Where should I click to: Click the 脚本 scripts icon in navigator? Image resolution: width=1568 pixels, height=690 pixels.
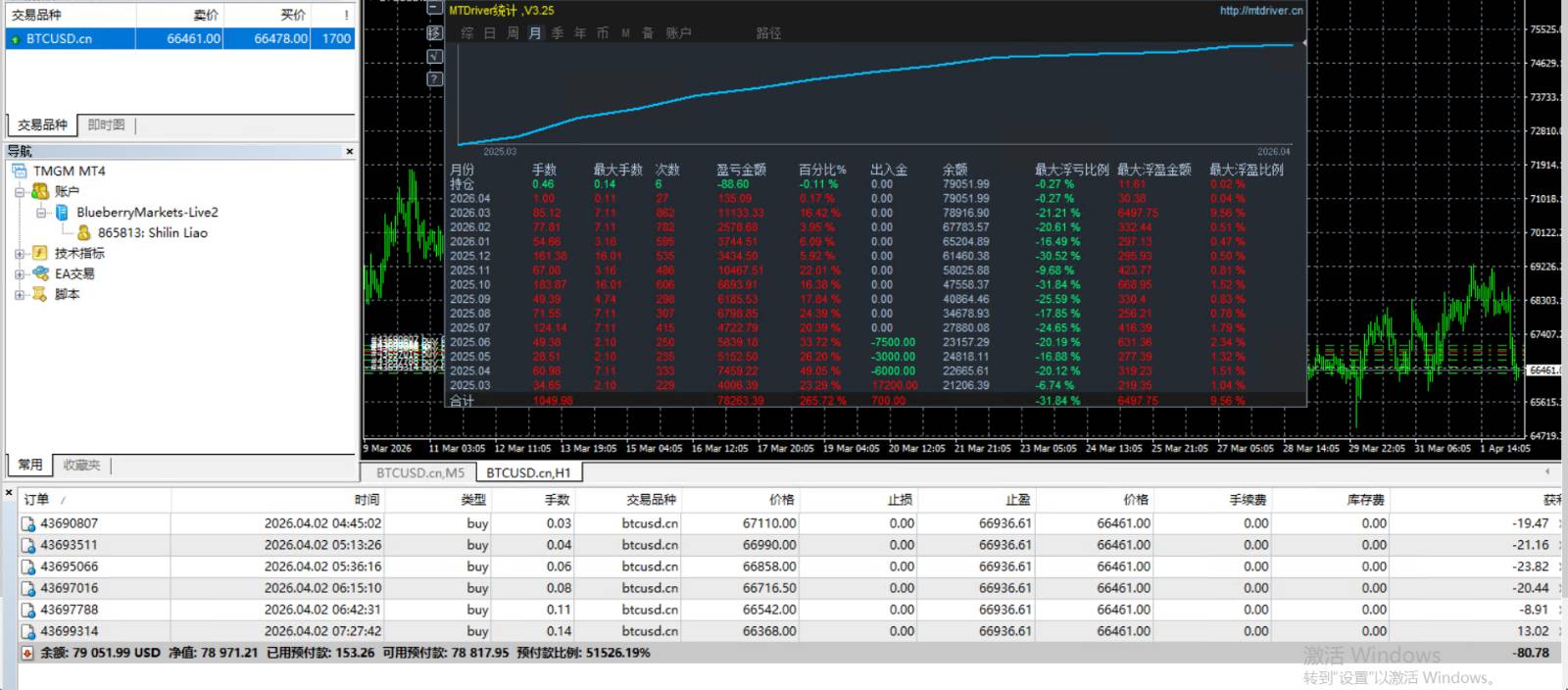[39, 294]
